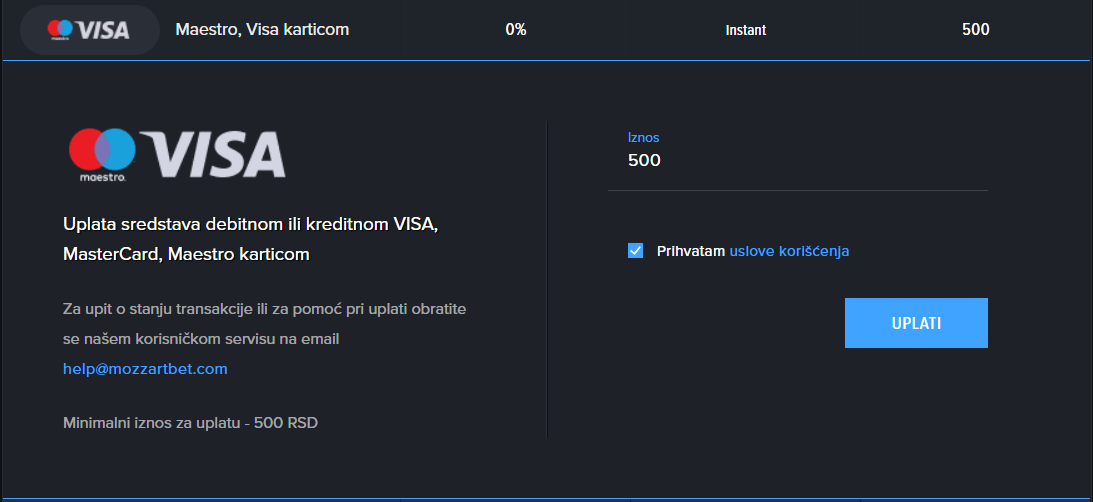Screen dimensions: 1093x502
Task: Click the Instant processing time cell
Action: (746, 30)
